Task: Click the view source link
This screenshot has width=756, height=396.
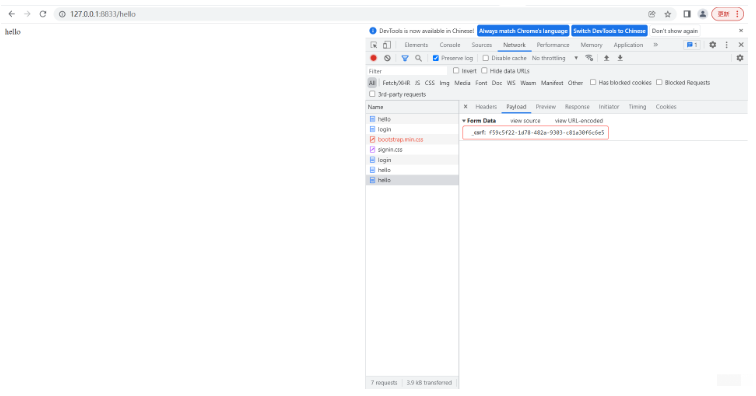Action: tap(525, 121)
